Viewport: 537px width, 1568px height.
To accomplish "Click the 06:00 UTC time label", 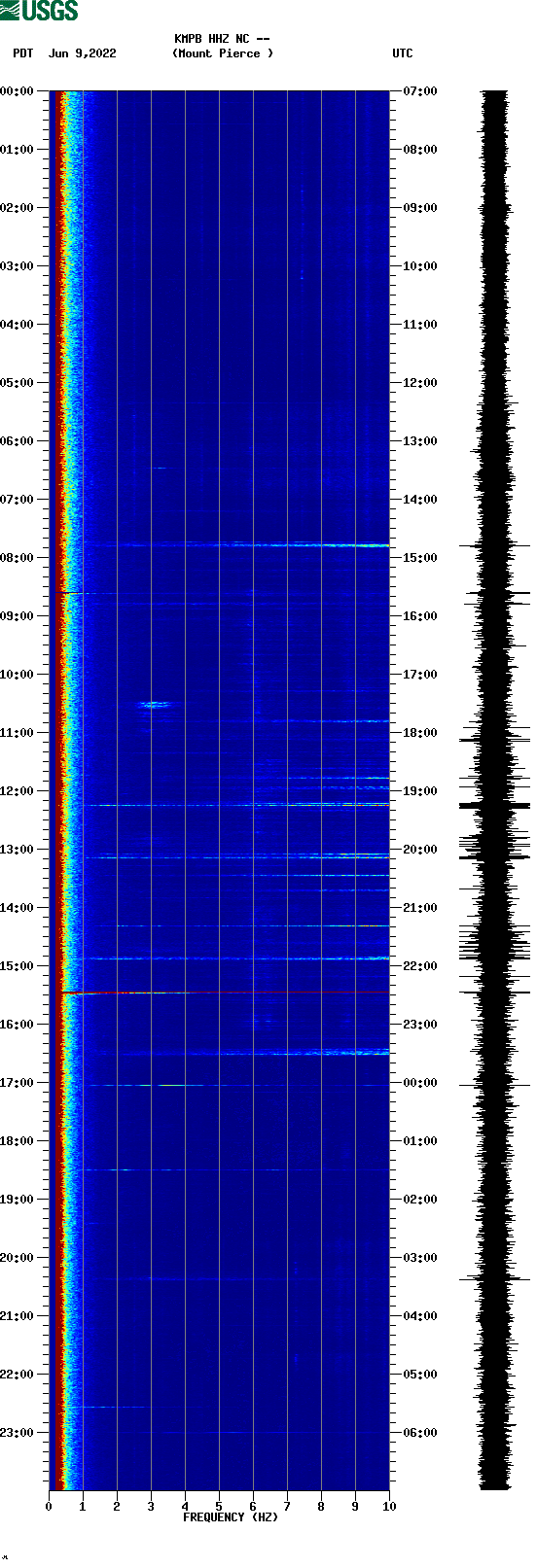I will [x=420, y=1433].
